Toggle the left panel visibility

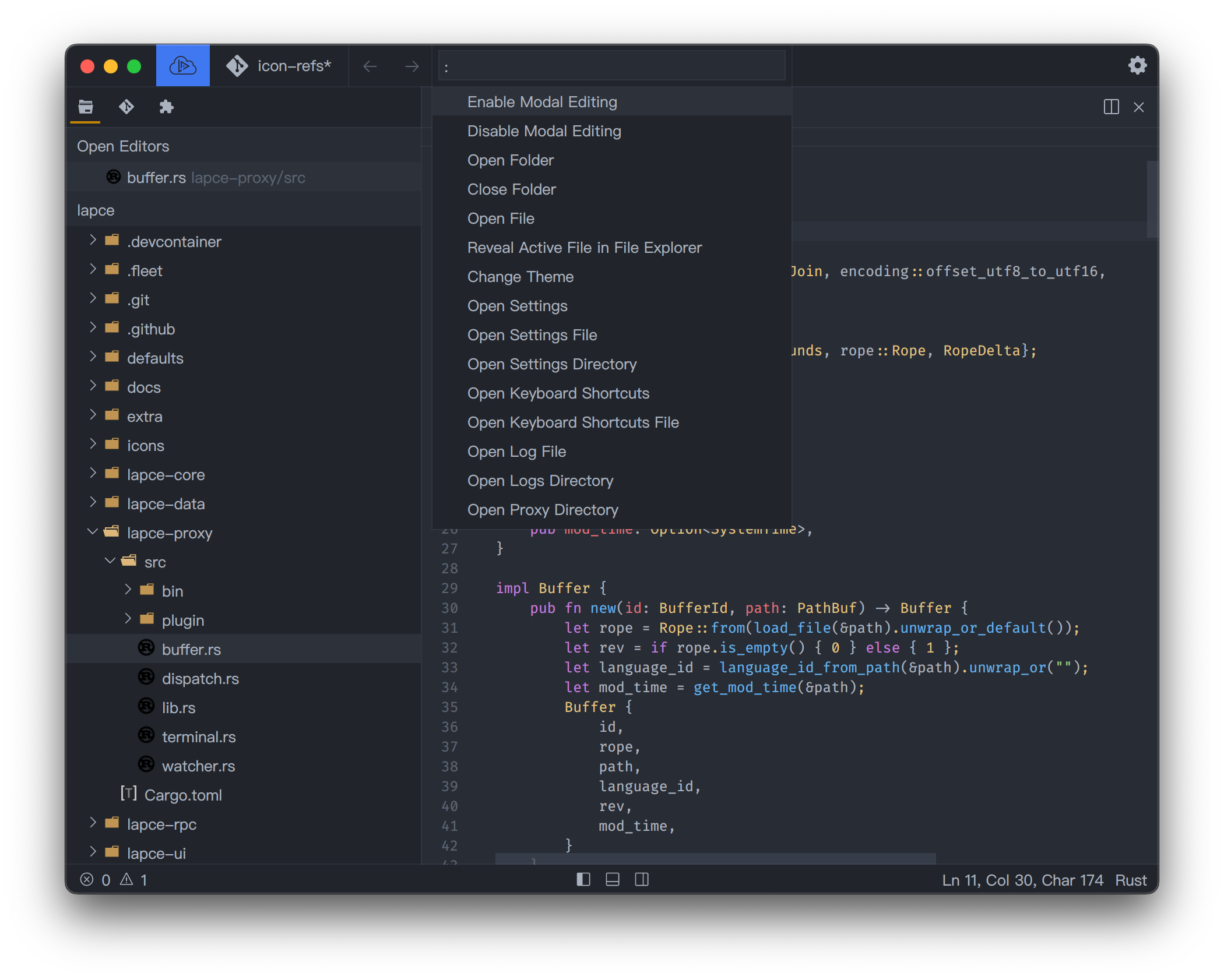pos(583,879)
